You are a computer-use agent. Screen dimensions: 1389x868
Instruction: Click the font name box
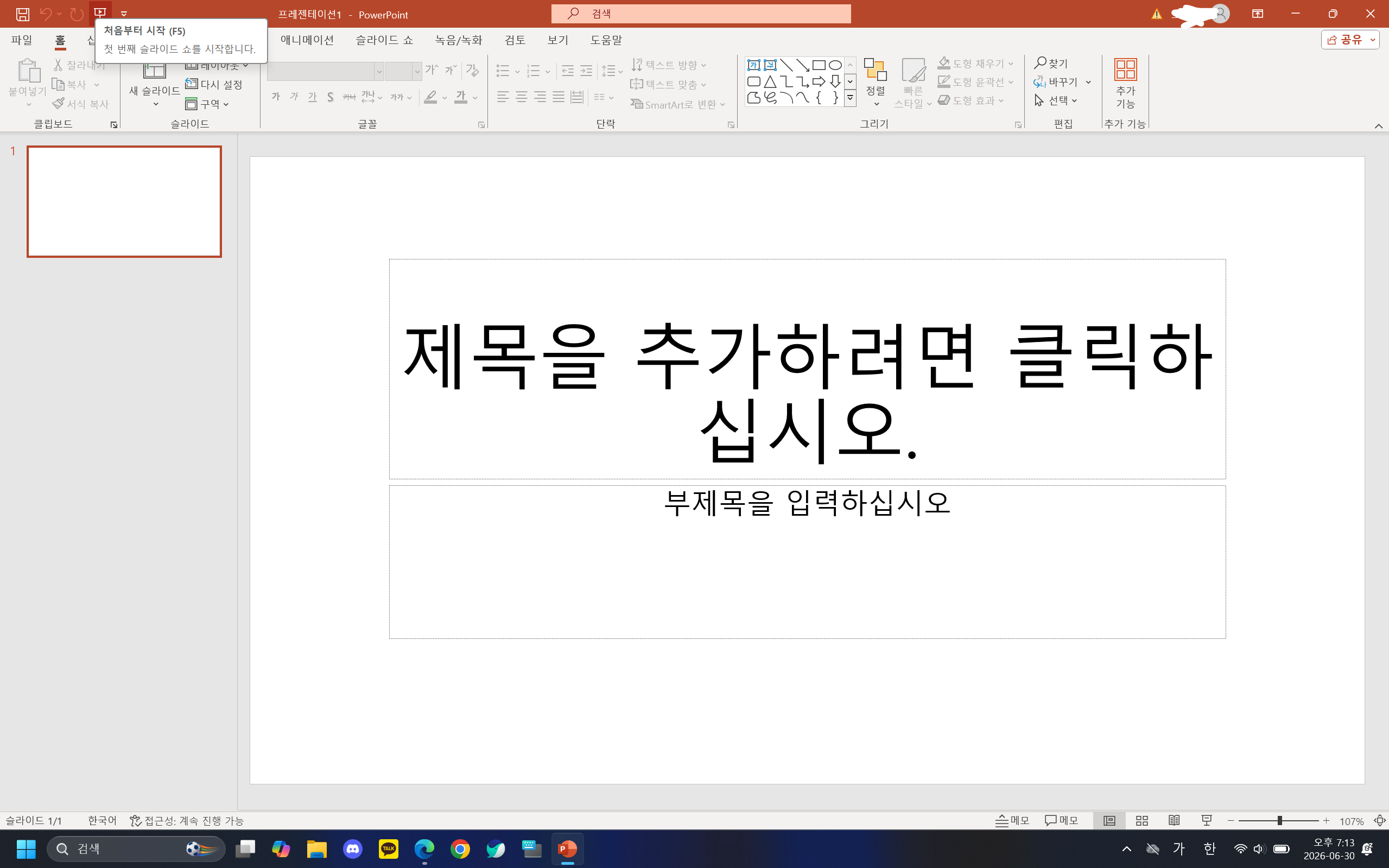320,71
